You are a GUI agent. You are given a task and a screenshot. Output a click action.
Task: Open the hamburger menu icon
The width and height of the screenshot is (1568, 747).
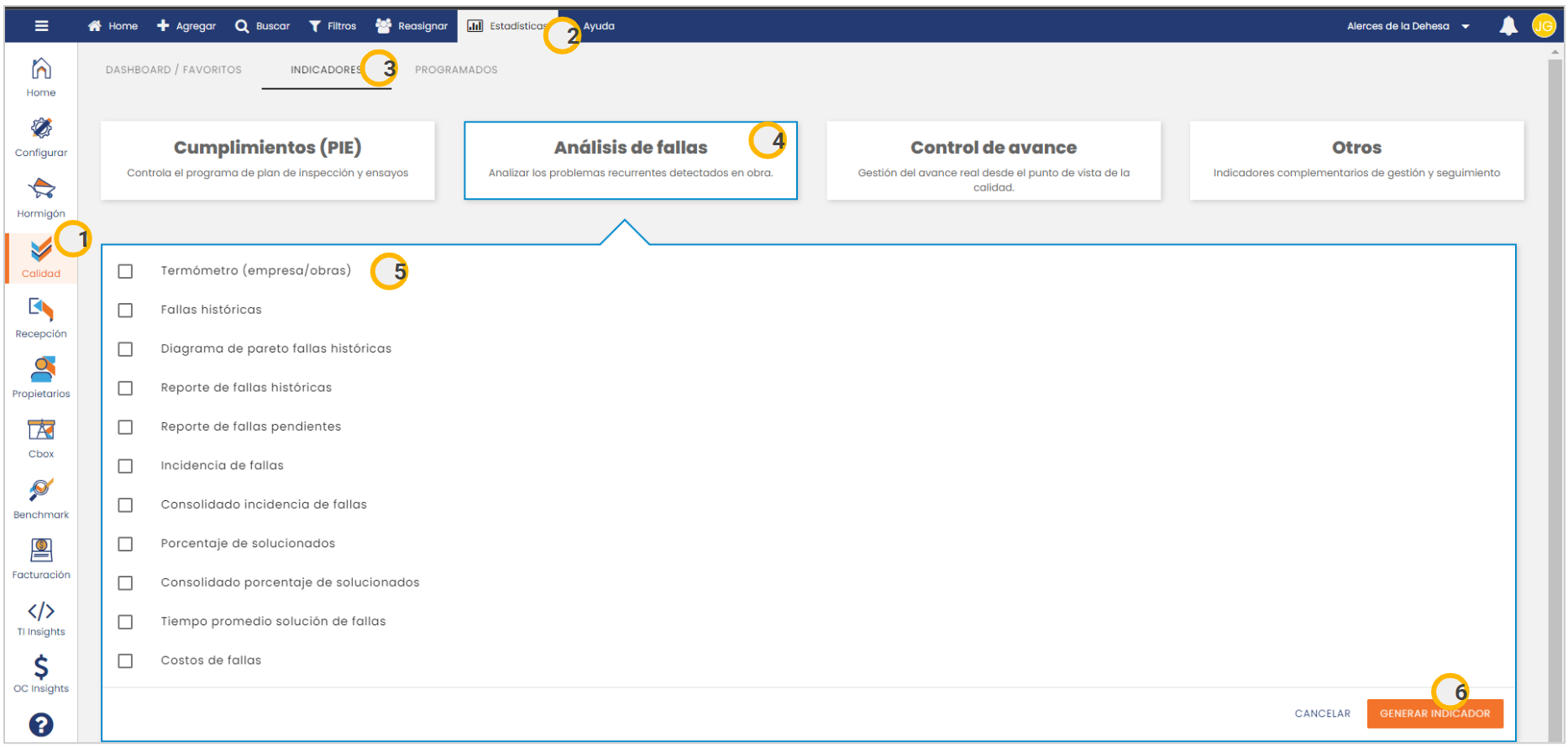click(x=41, y=26)
